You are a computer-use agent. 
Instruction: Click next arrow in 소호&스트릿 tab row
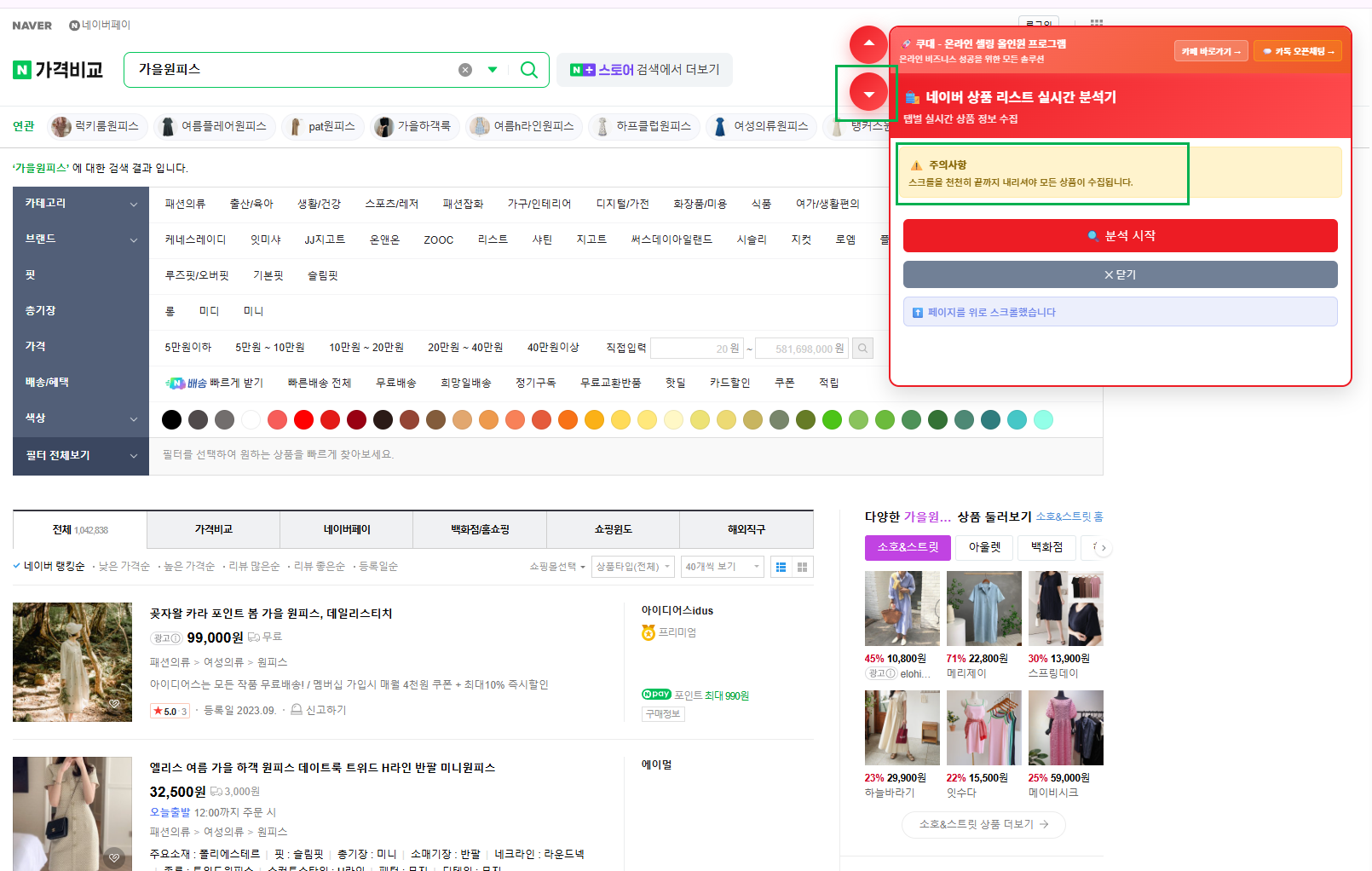(1104, 548)
